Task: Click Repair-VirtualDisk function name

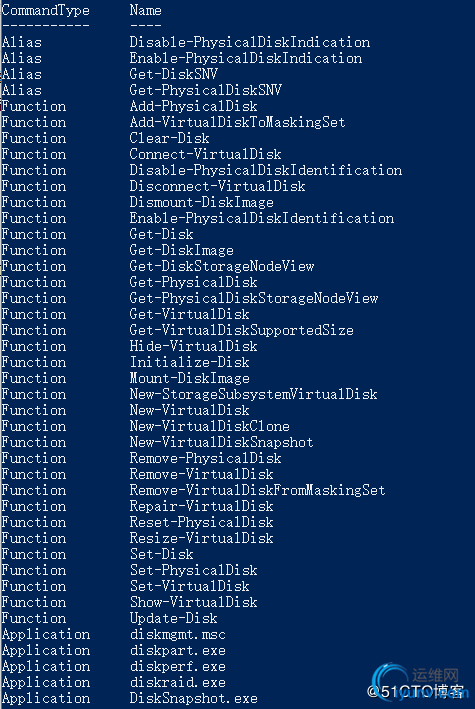Action: [201, 506]
